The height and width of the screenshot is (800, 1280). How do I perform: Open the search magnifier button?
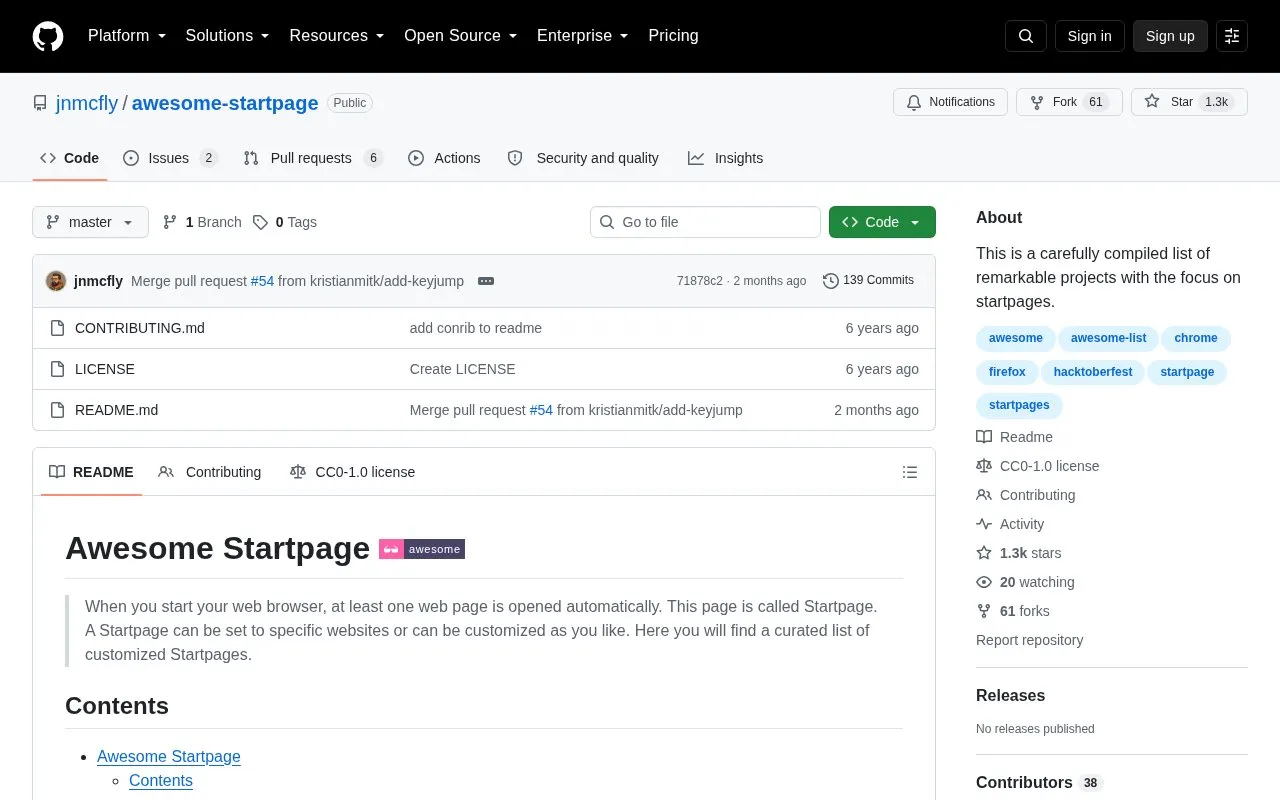[1026, 36]
